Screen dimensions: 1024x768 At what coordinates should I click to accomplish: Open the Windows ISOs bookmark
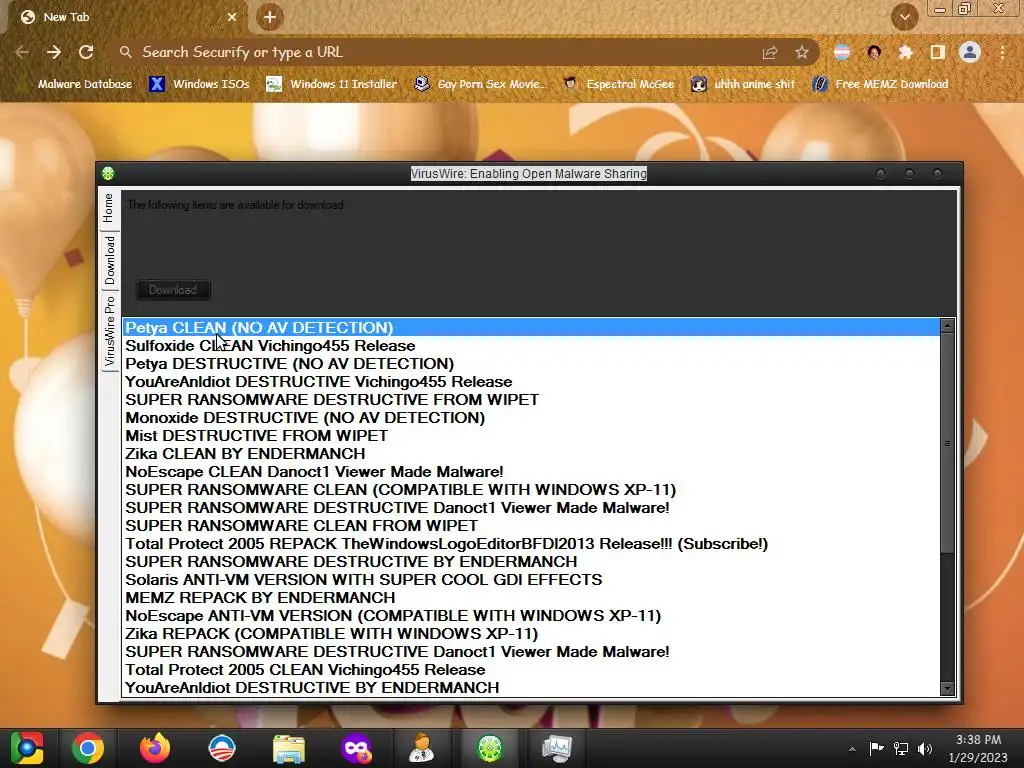tap(199, 84)
